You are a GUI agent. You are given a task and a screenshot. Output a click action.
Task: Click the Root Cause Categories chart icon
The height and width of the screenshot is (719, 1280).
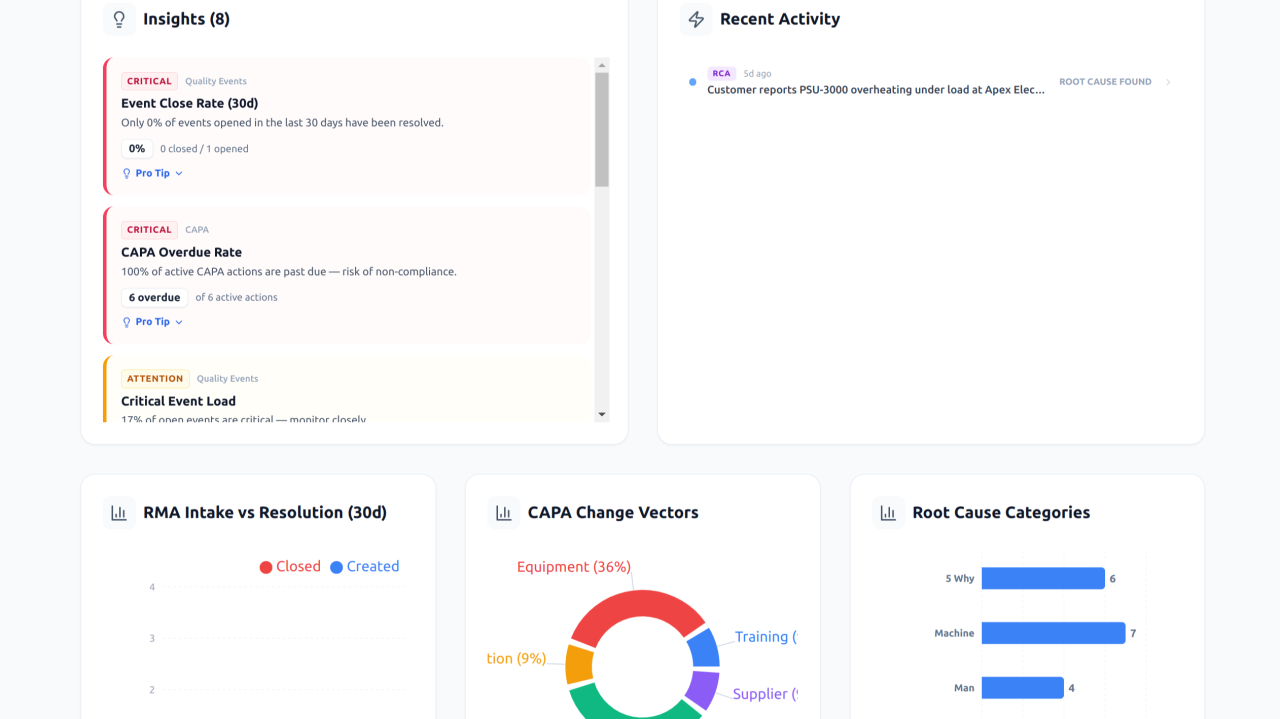click(888, 513)
